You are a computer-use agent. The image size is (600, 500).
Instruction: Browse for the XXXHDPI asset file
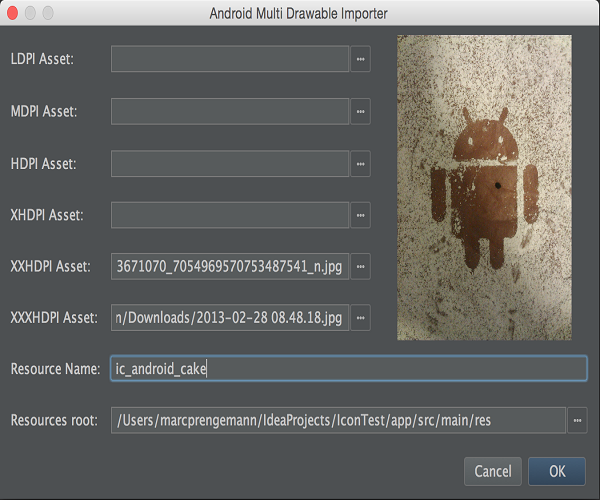(360, 318)
